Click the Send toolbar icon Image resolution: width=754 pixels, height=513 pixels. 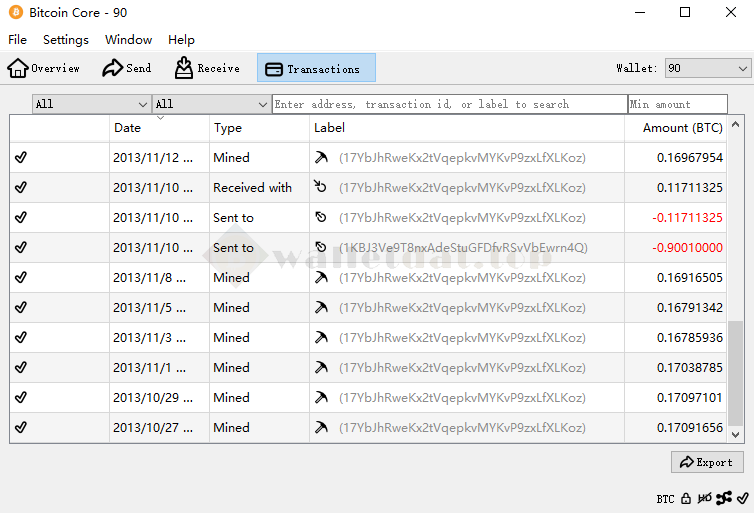pos(113,68)
